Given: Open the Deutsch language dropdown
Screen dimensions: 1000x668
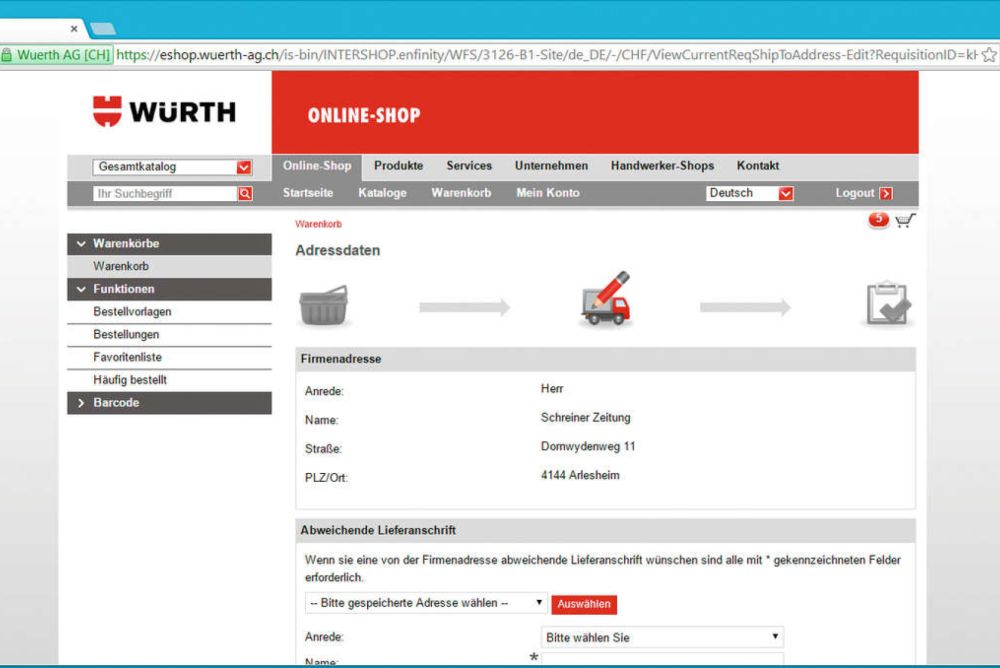Looking at the screenshot, I should coord(749,193).
